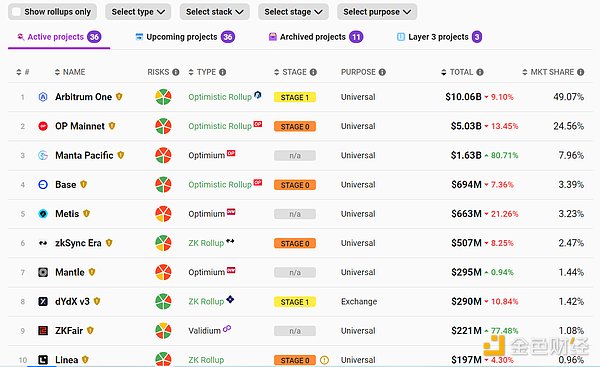Image resolution: width=600 pixels, height=367 pixels.
Task: Open the Select stack dropdown
Action: 215,12
